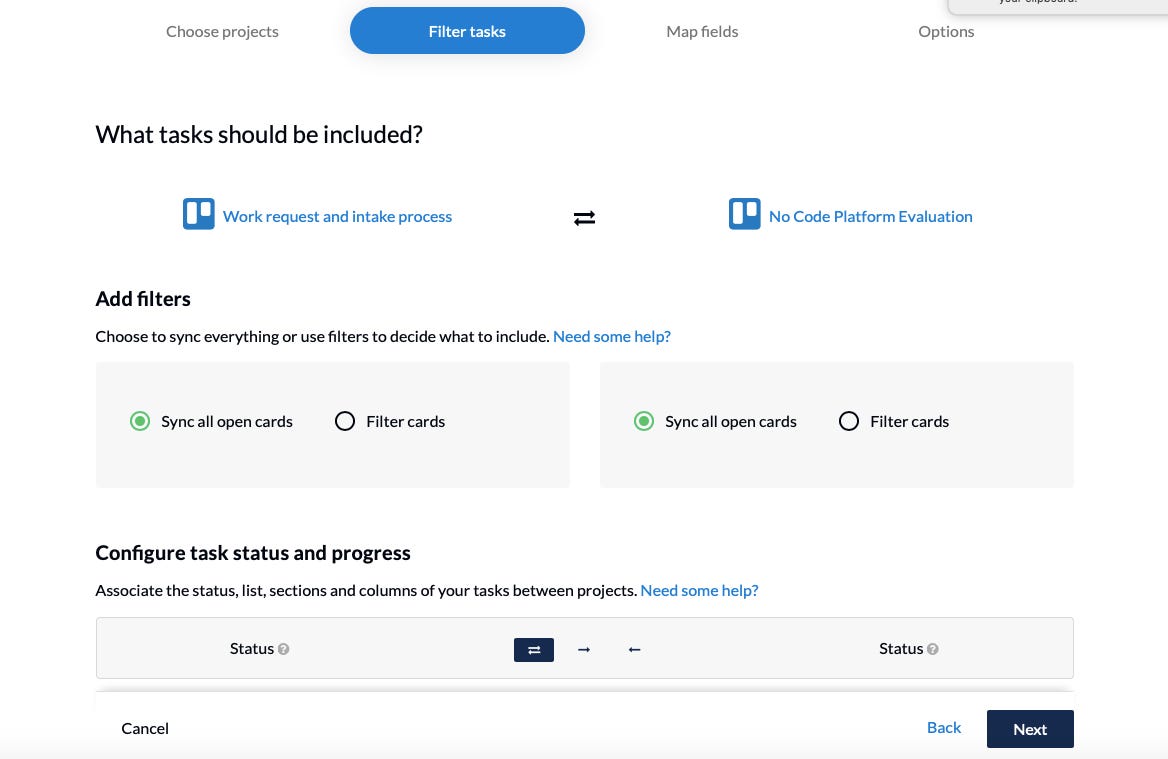This screenshot has height=759, width=1168.
Task: Open the Need some help link under Add filters
Action: point(612,336)
